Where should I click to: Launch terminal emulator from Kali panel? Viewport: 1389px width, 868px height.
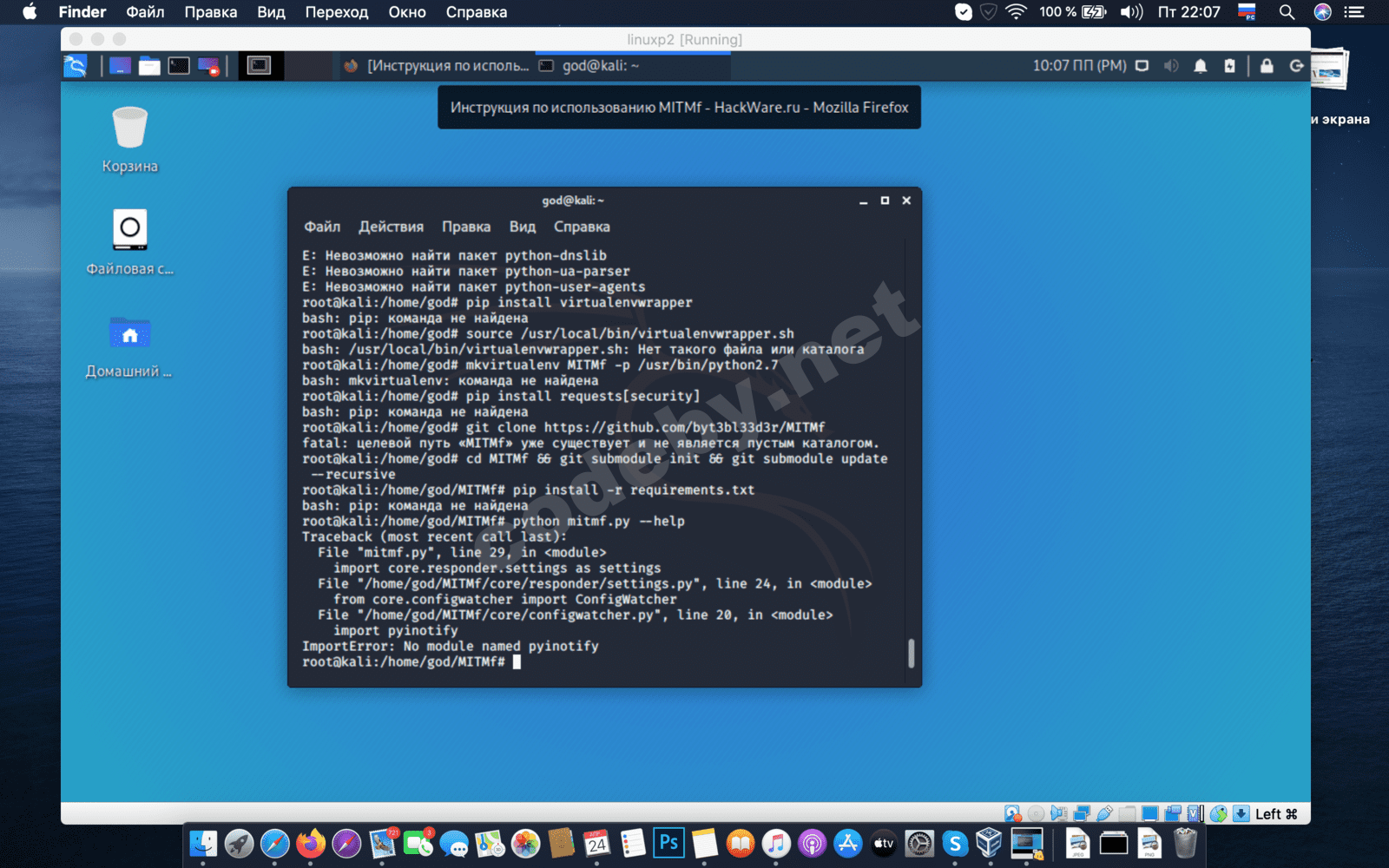(179, 66)
